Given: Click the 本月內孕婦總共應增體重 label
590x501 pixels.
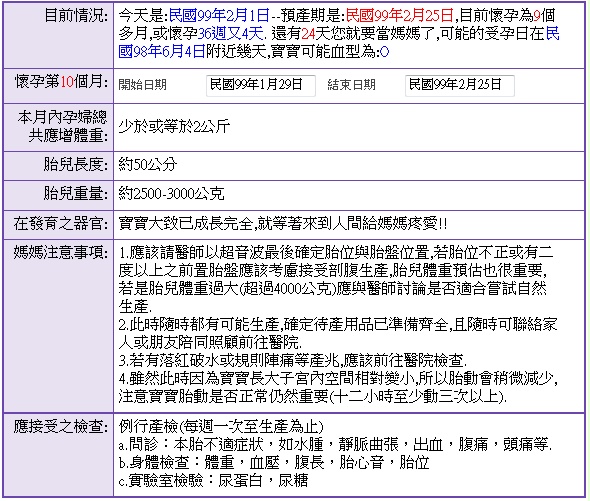Looking at the screenshot, I should [62, 126].
